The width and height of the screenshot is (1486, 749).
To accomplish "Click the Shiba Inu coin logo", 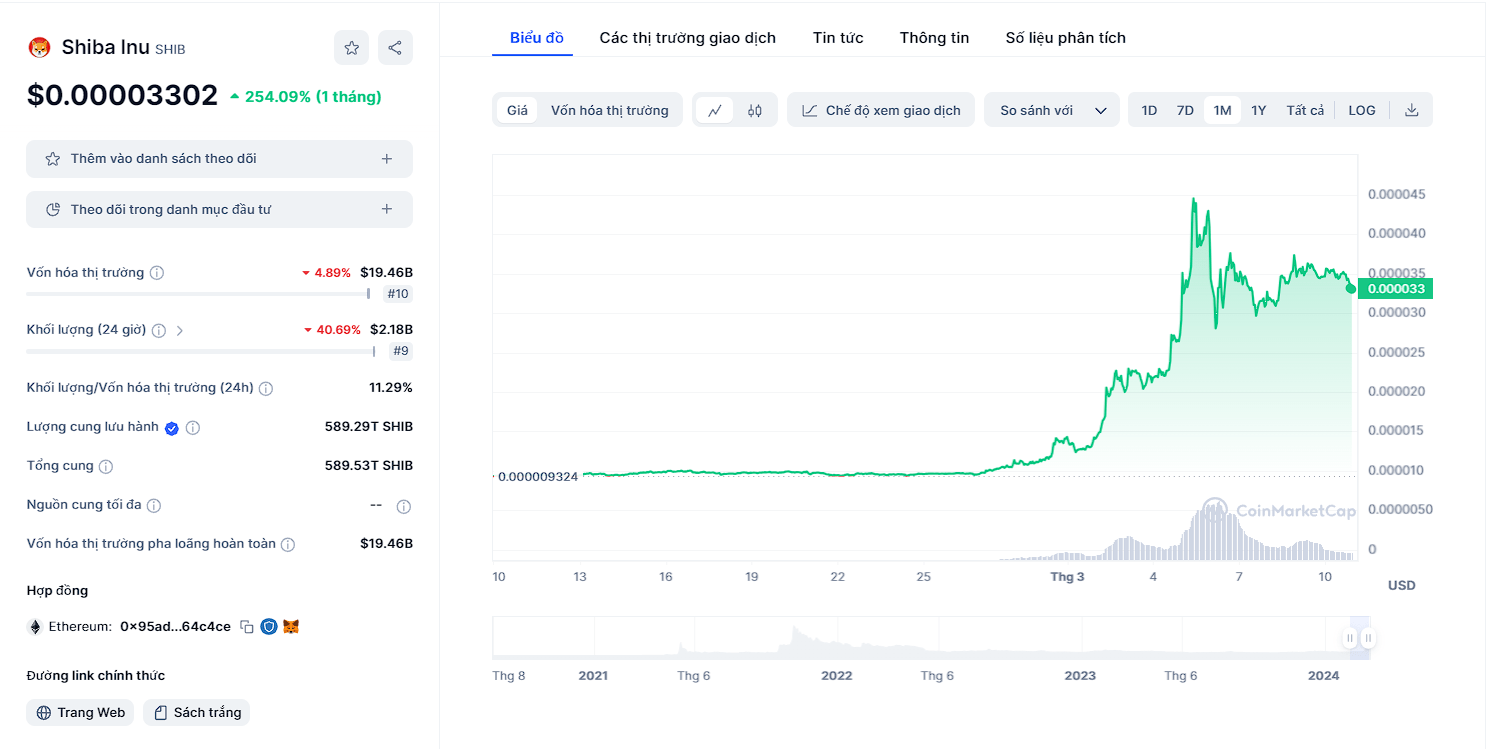I will pos(39,47).
